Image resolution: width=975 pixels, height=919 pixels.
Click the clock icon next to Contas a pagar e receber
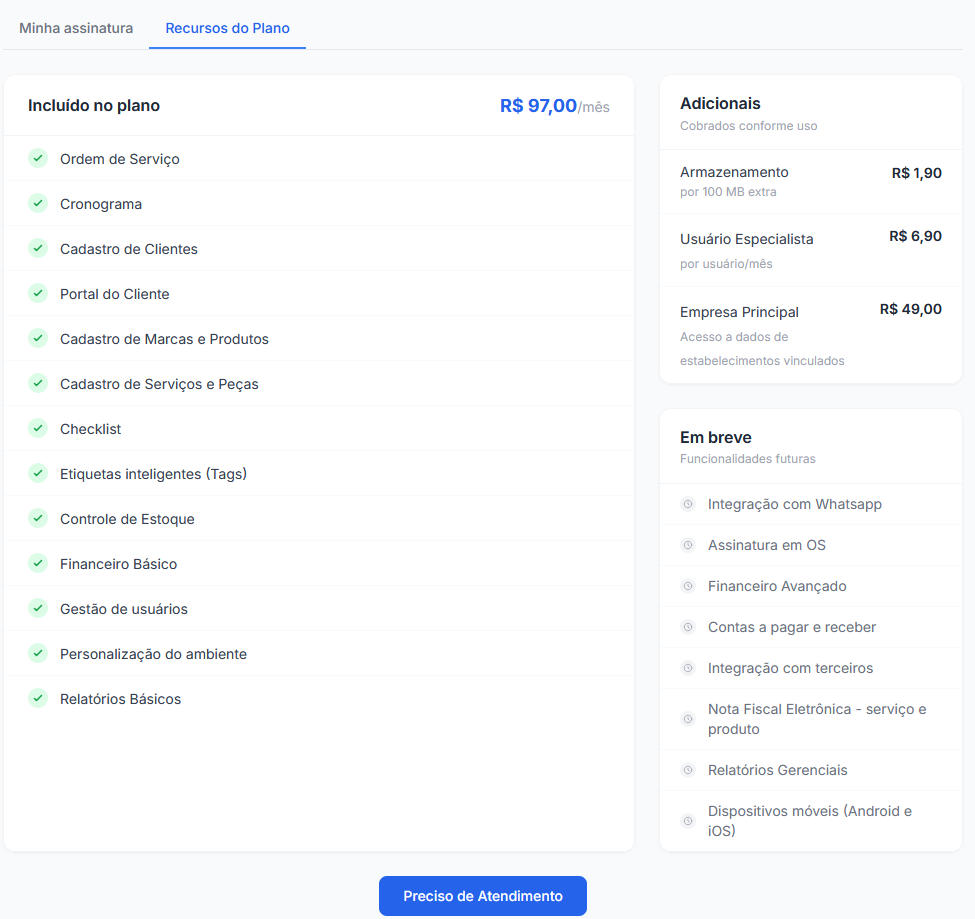[x=688, y=627]
